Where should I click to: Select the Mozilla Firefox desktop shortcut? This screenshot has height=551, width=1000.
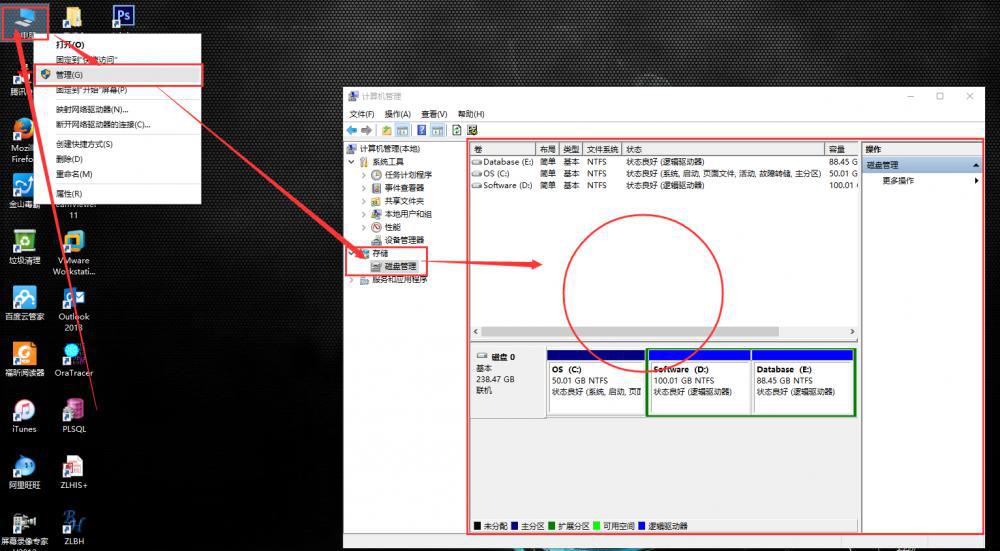point(23,140)
